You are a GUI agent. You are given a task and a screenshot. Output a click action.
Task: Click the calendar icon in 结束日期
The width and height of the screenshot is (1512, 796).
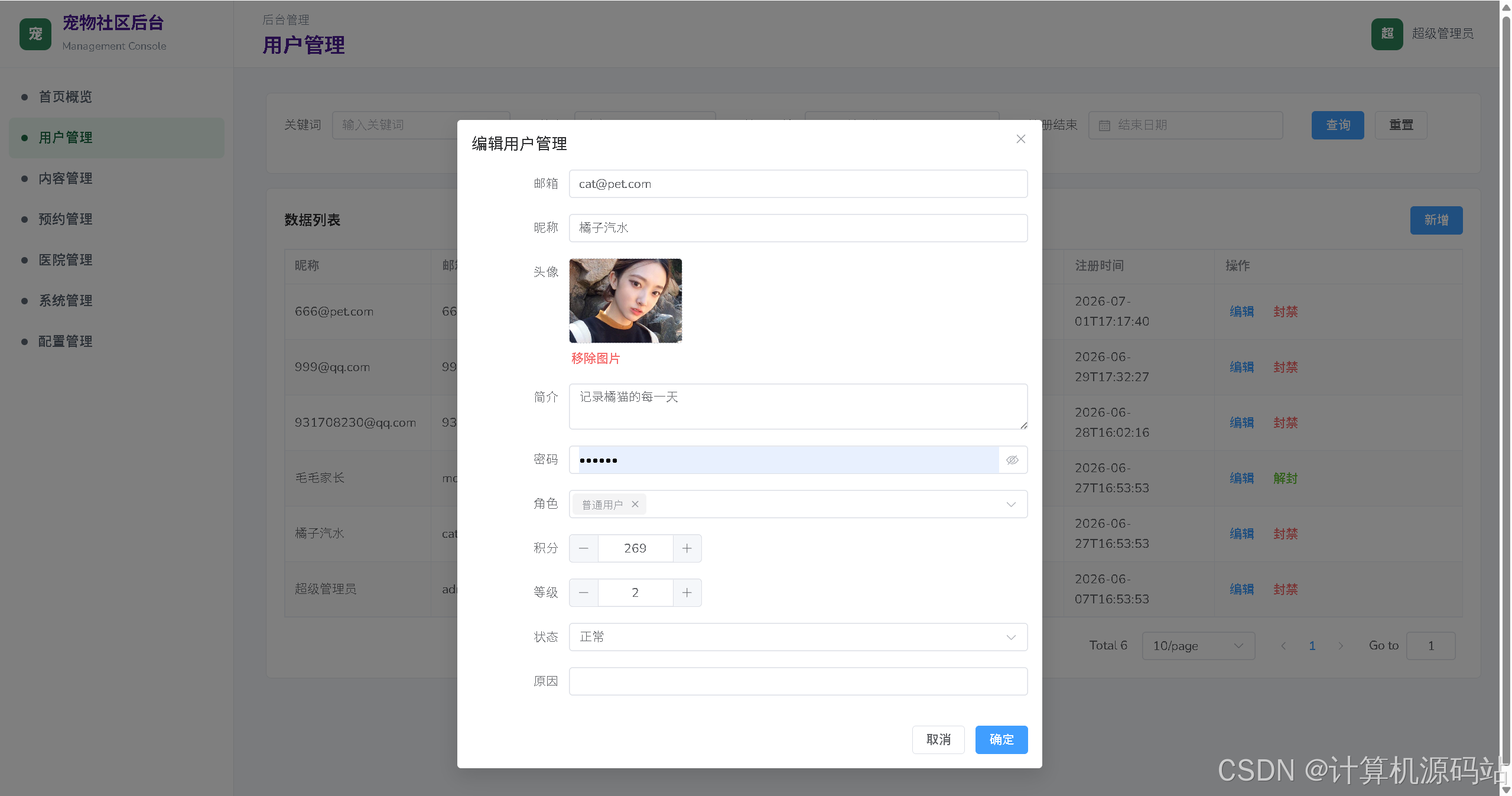tap(1104, 125)
